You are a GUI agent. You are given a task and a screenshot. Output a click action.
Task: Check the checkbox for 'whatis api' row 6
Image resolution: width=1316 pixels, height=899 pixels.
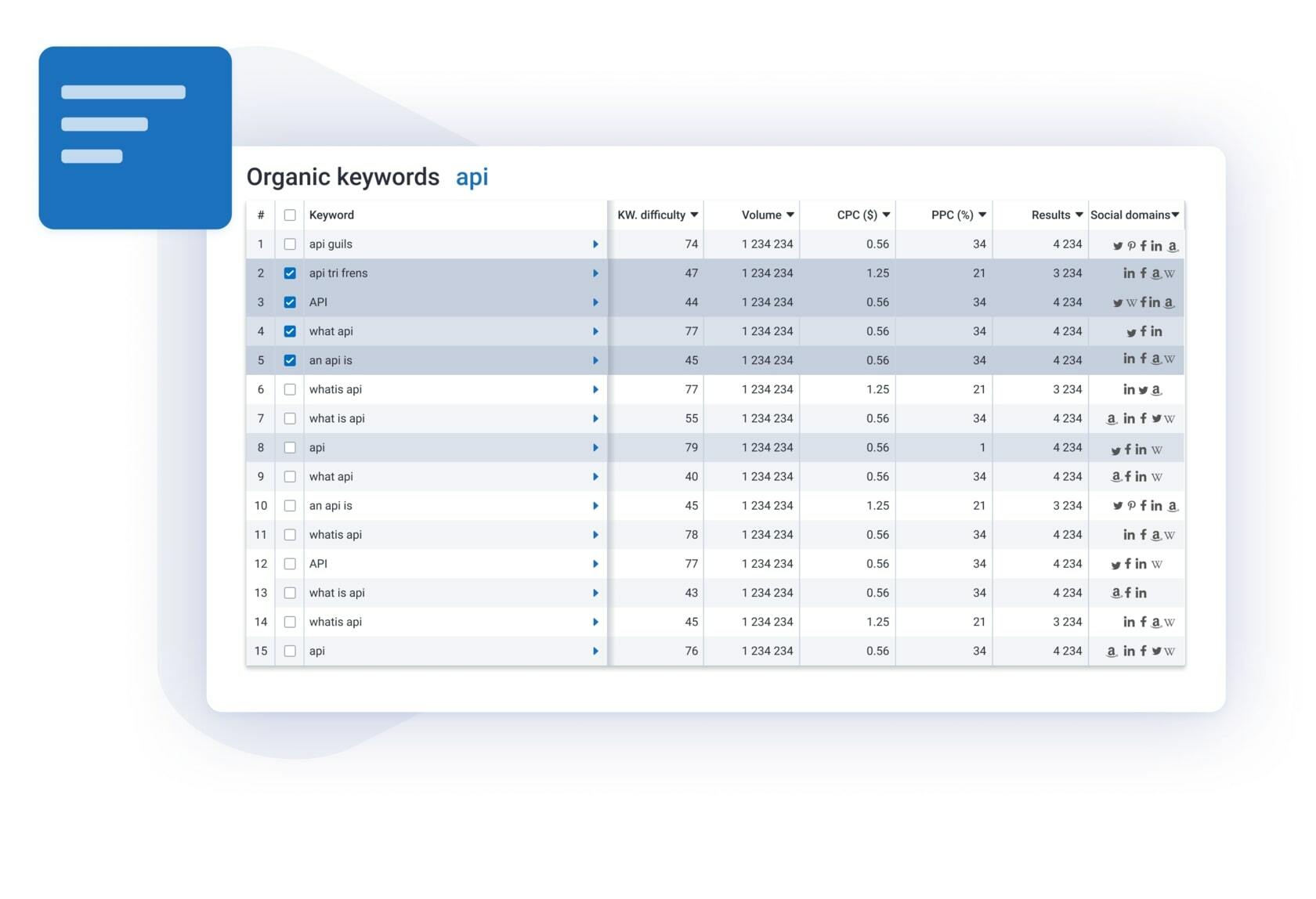[x=290, y=389]
